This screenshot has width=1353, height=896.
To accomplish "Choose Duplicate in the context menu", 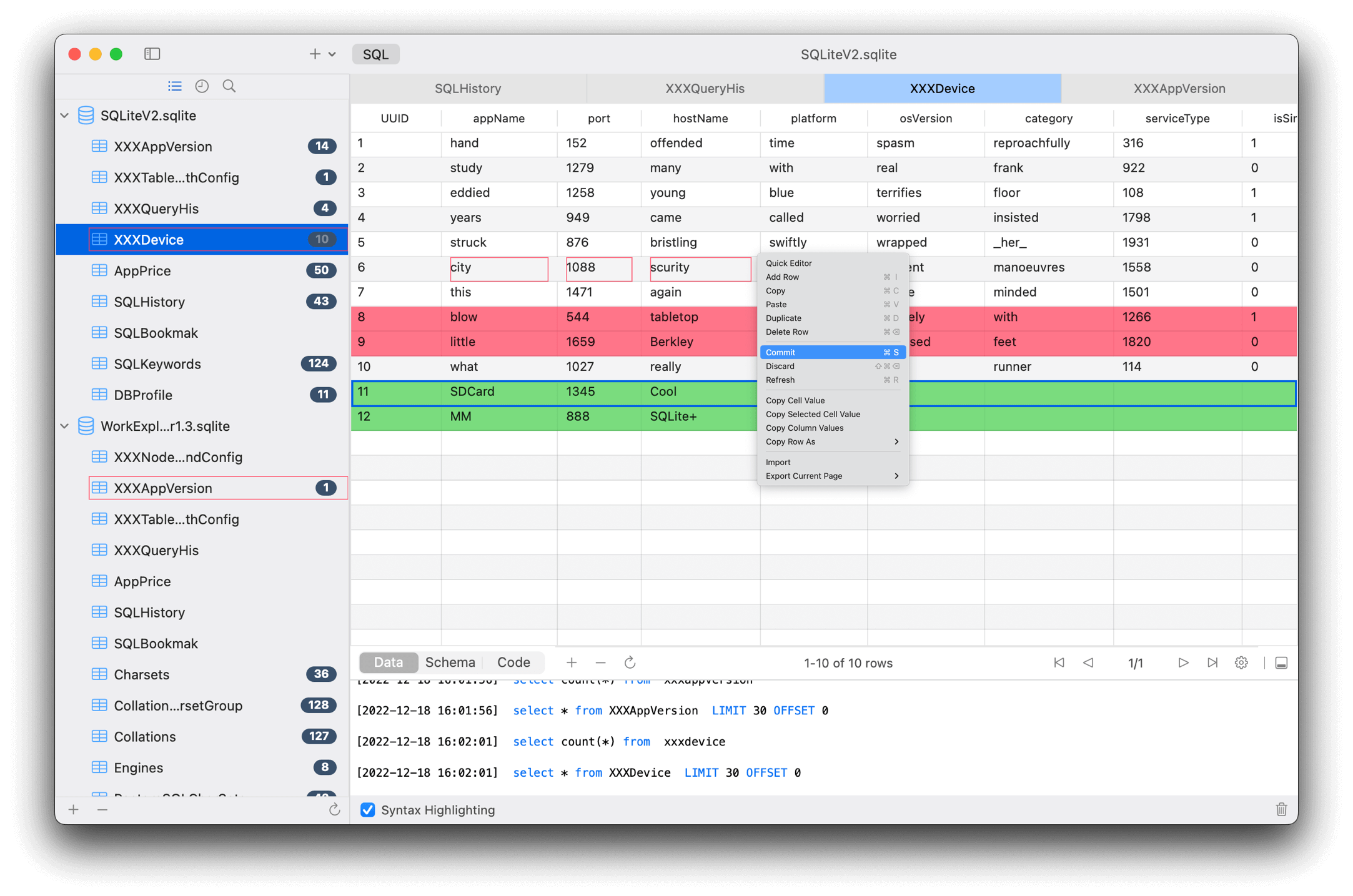I will (x=833, y=318).
